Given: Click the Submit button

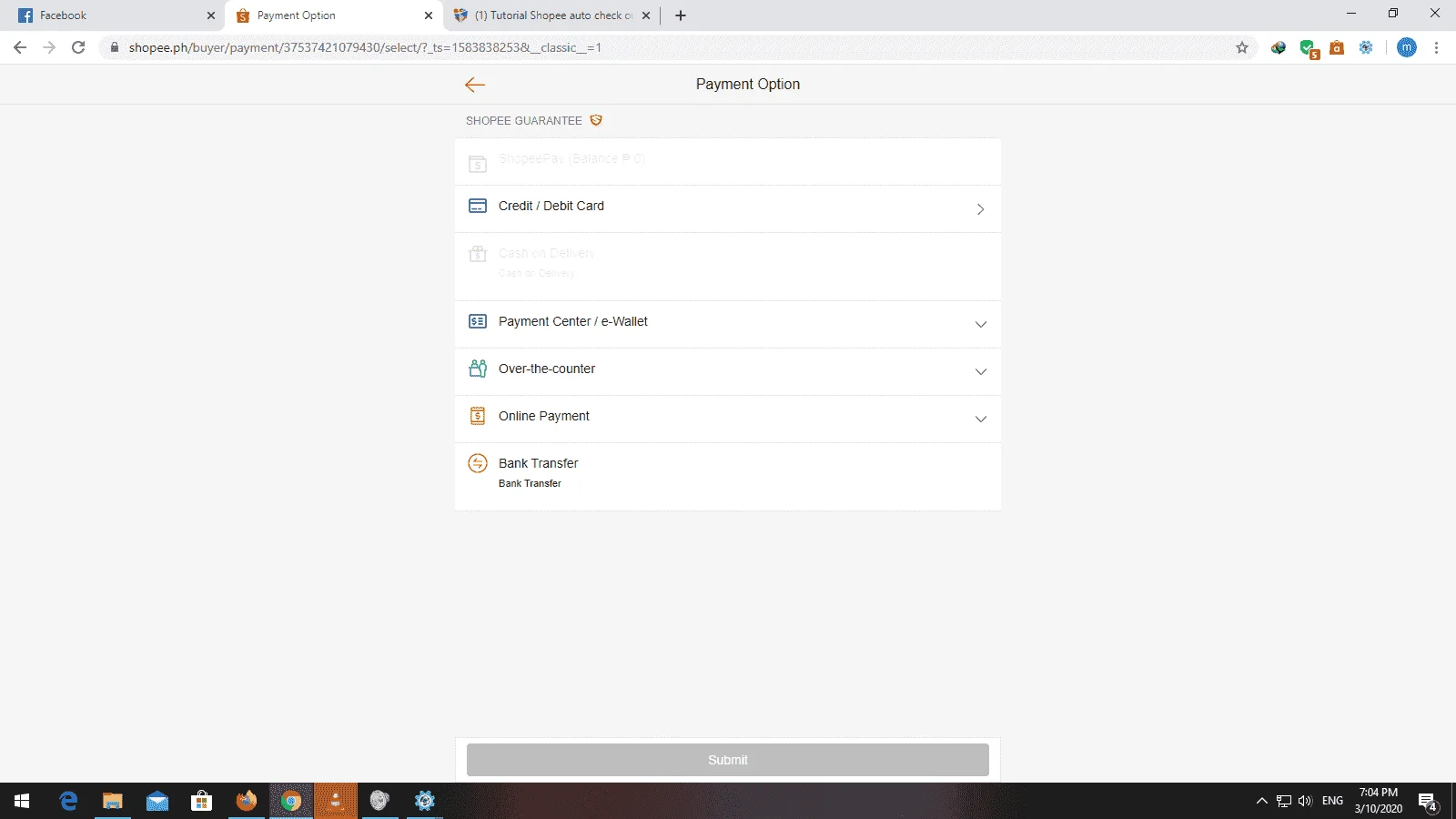Looking at the screenshot, I should pyautogui.click(x=728, y=760).
